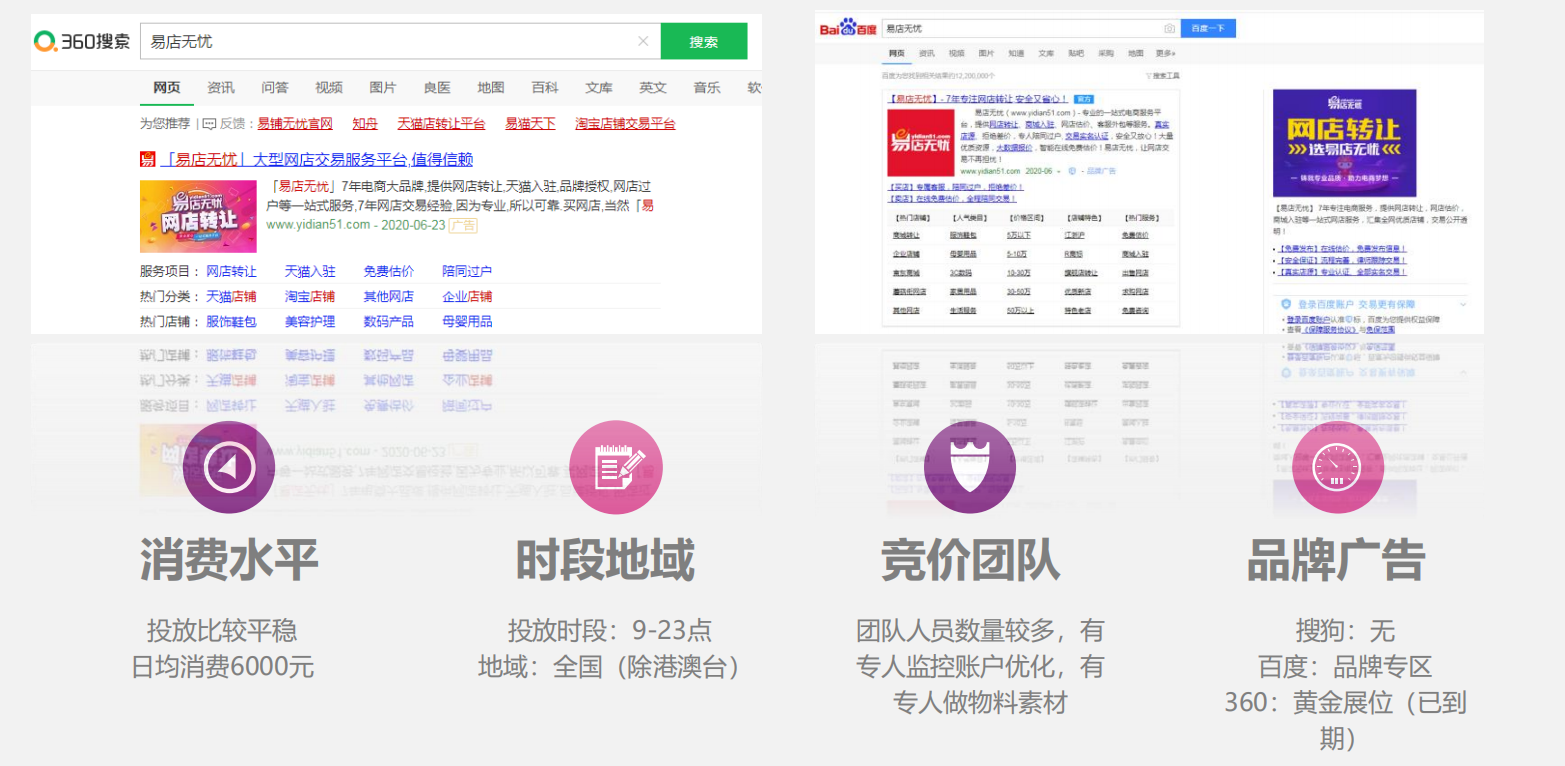The image size is (1565, 766).
Task: Open the Baidu 贴吧 tab
Action: 1076,53
